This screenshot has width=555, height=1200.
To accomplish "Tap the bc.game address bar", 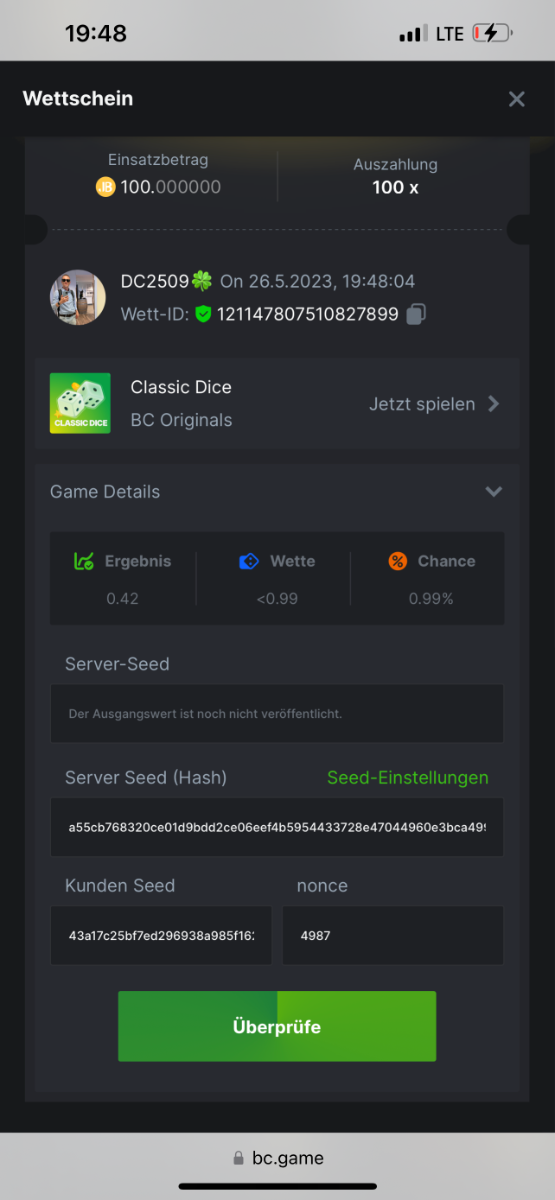I will point(277,1158).
